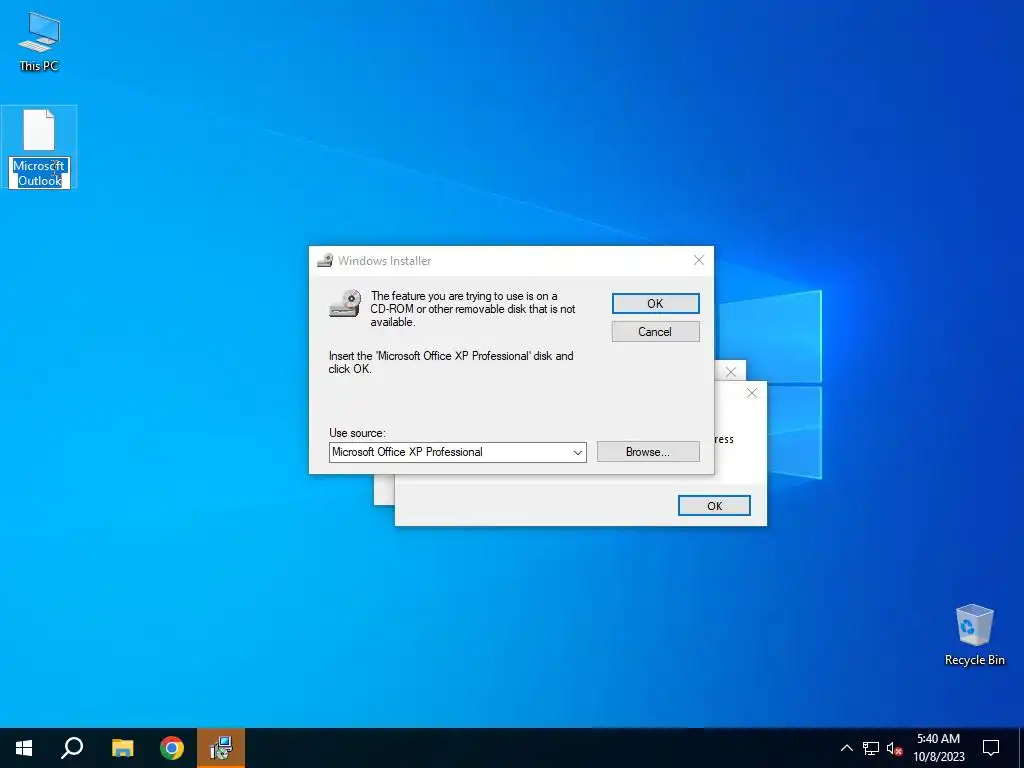Show hidden system tray icons

pos(846,748)
